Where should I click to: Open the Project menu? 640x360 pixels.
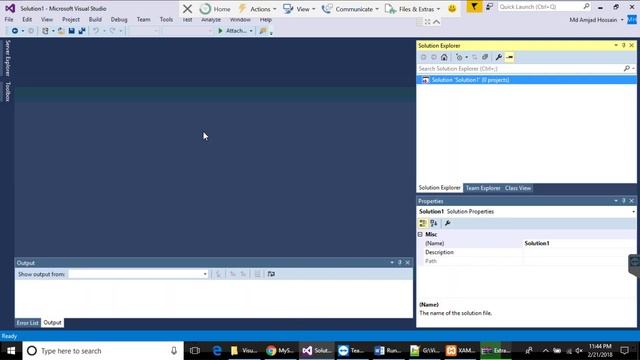(71, 20)
